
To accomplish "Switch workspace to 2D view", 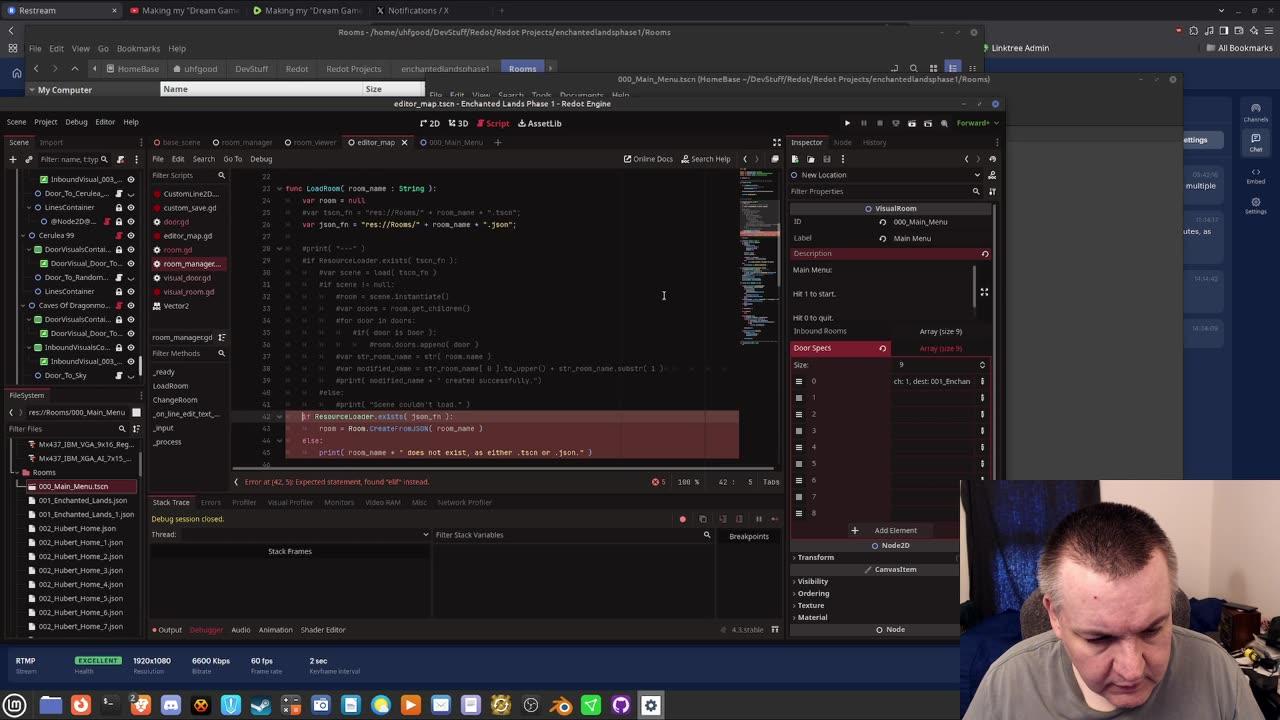I will [430, 123].
